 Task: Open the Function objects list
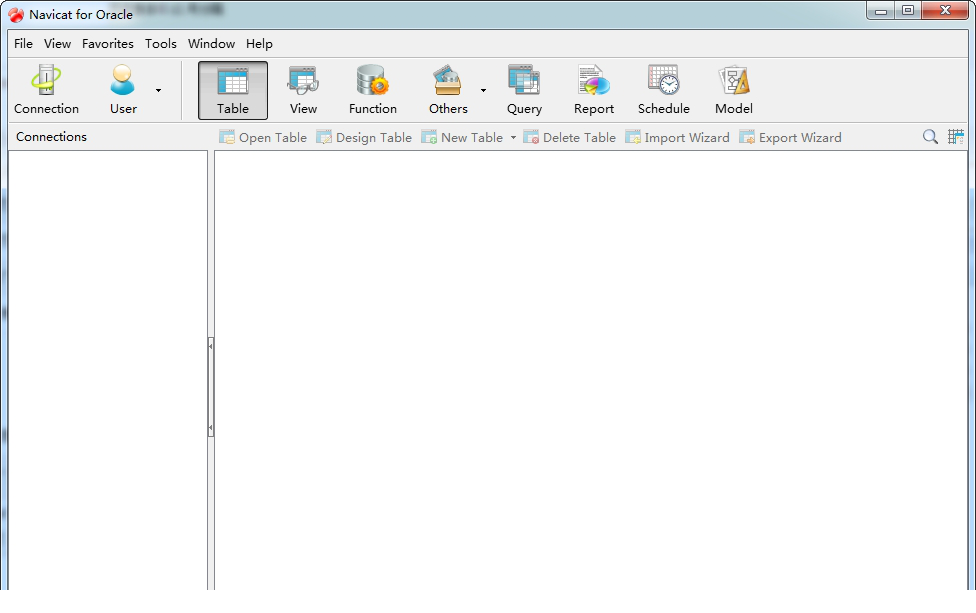pos(372,90)
